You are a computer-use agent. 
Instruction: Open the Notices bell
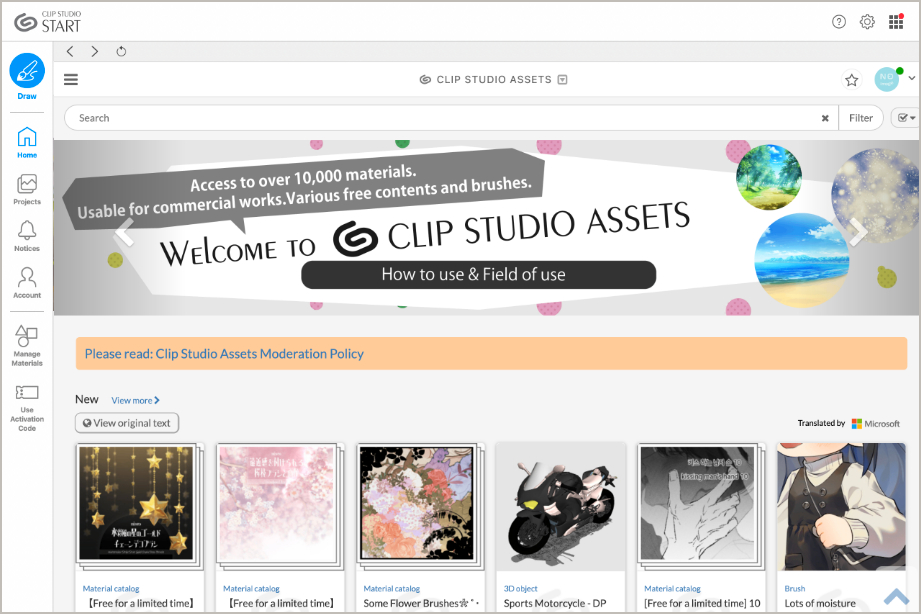click(27, 236)
